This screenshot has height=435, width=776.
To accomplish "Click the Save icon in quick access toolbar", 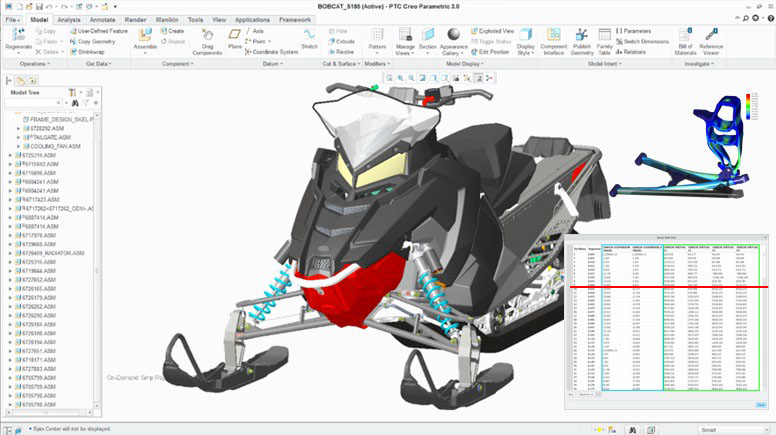I will [40, 6].
